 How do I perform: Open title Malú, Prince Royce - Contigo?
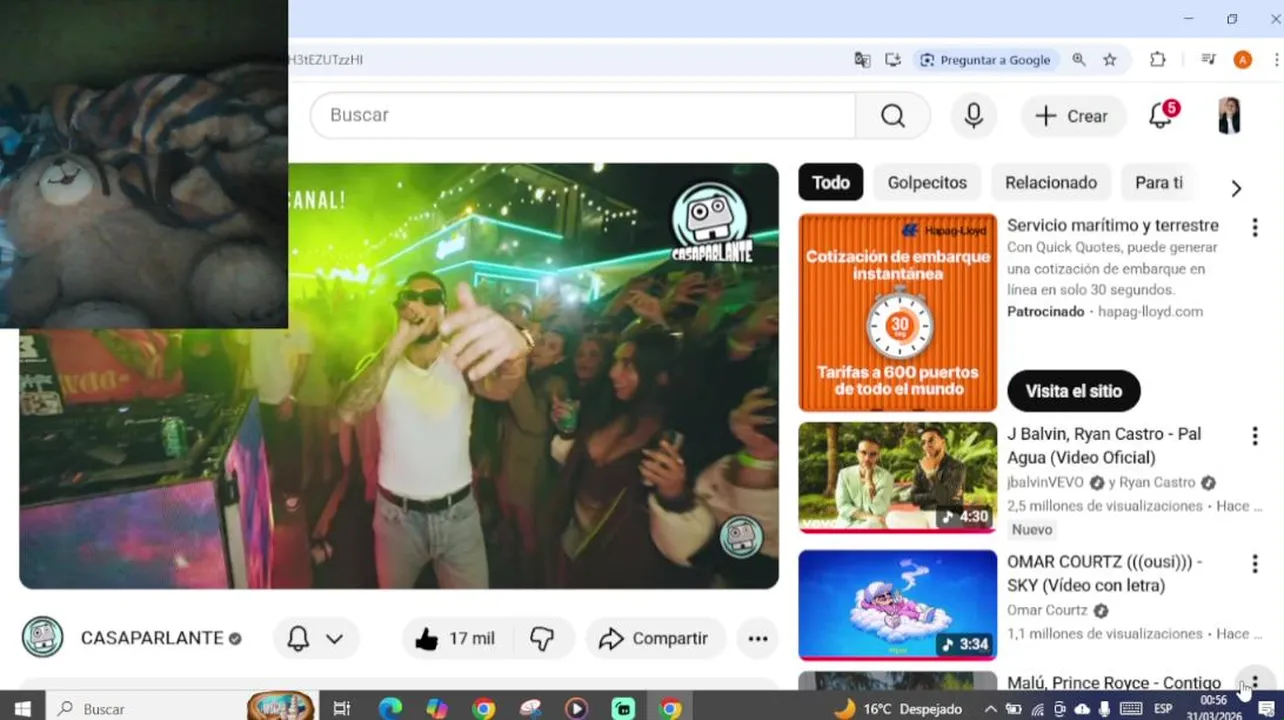tap(1114, 682)
